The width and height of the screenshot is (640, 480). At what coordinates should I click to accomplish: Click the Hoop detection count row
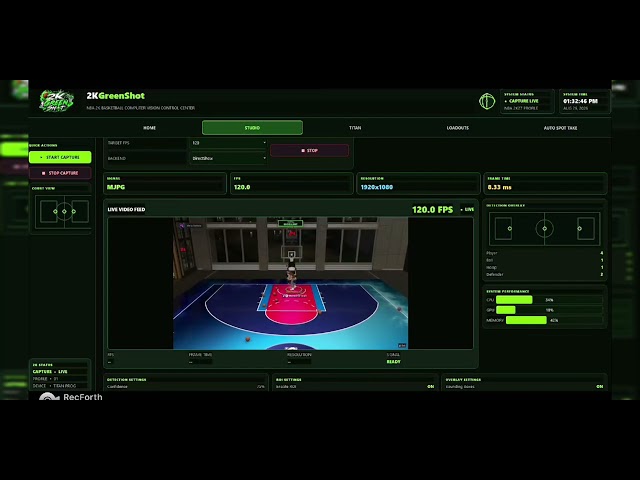click(544, 267)
